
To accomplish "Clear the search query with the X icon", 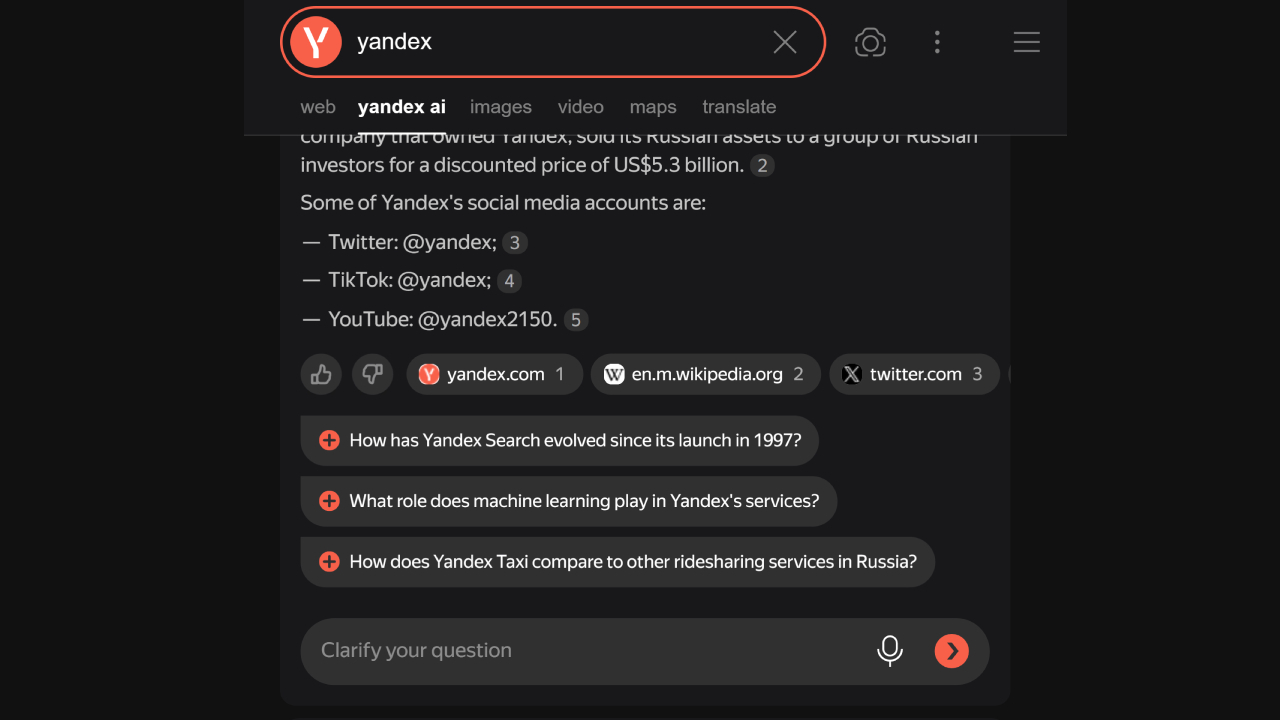I will [785, 41].
